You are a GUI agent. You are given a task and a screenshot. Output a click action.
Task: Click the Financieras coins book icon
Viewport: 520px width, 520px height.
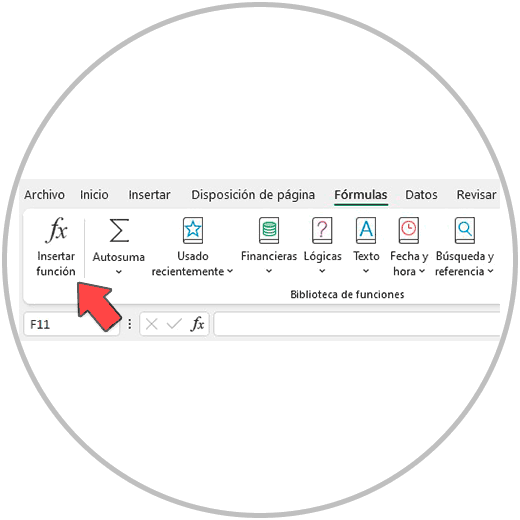coord(269,230)
